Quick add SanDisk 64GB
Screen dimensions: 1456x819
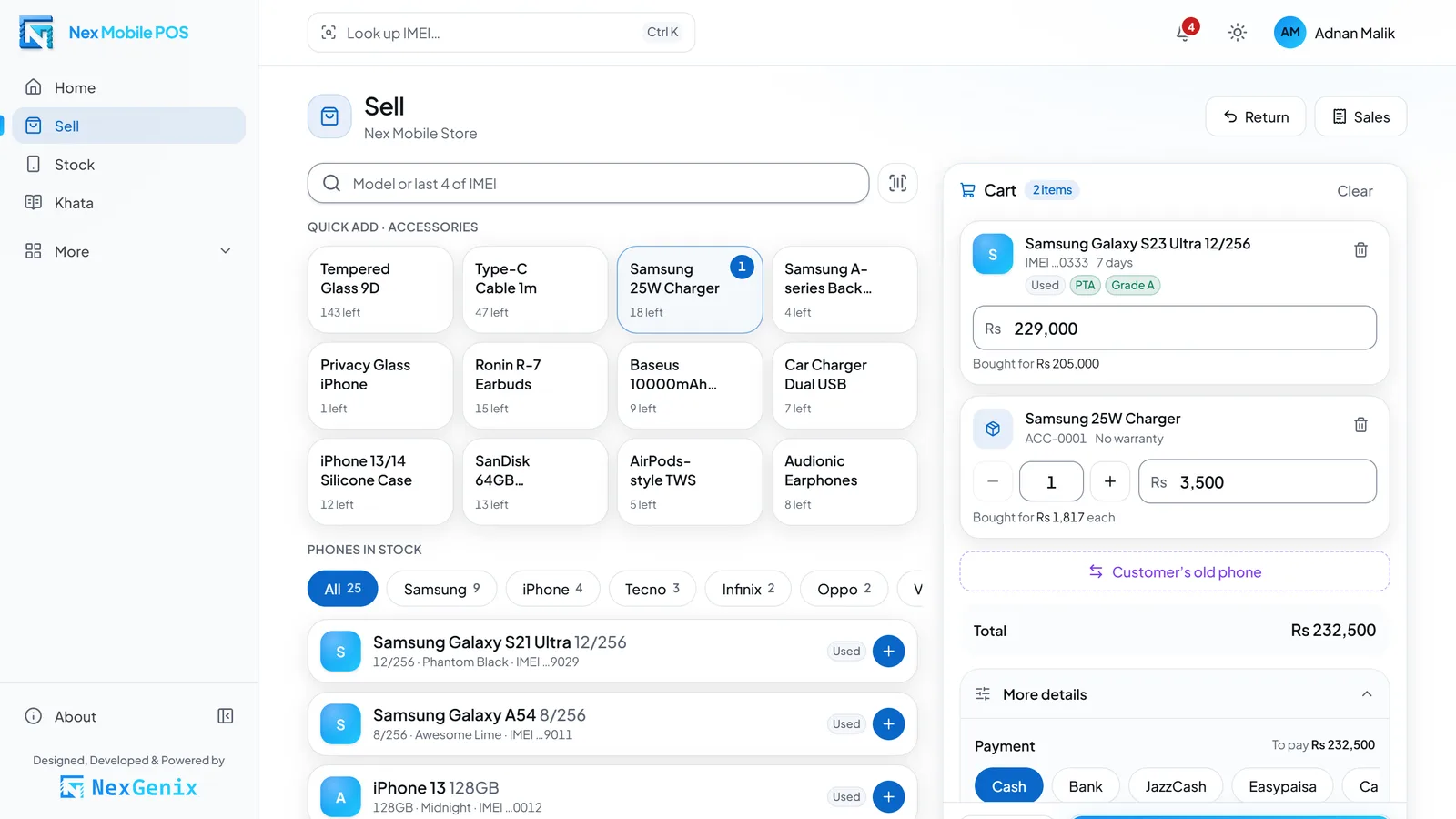pos(535,481)
